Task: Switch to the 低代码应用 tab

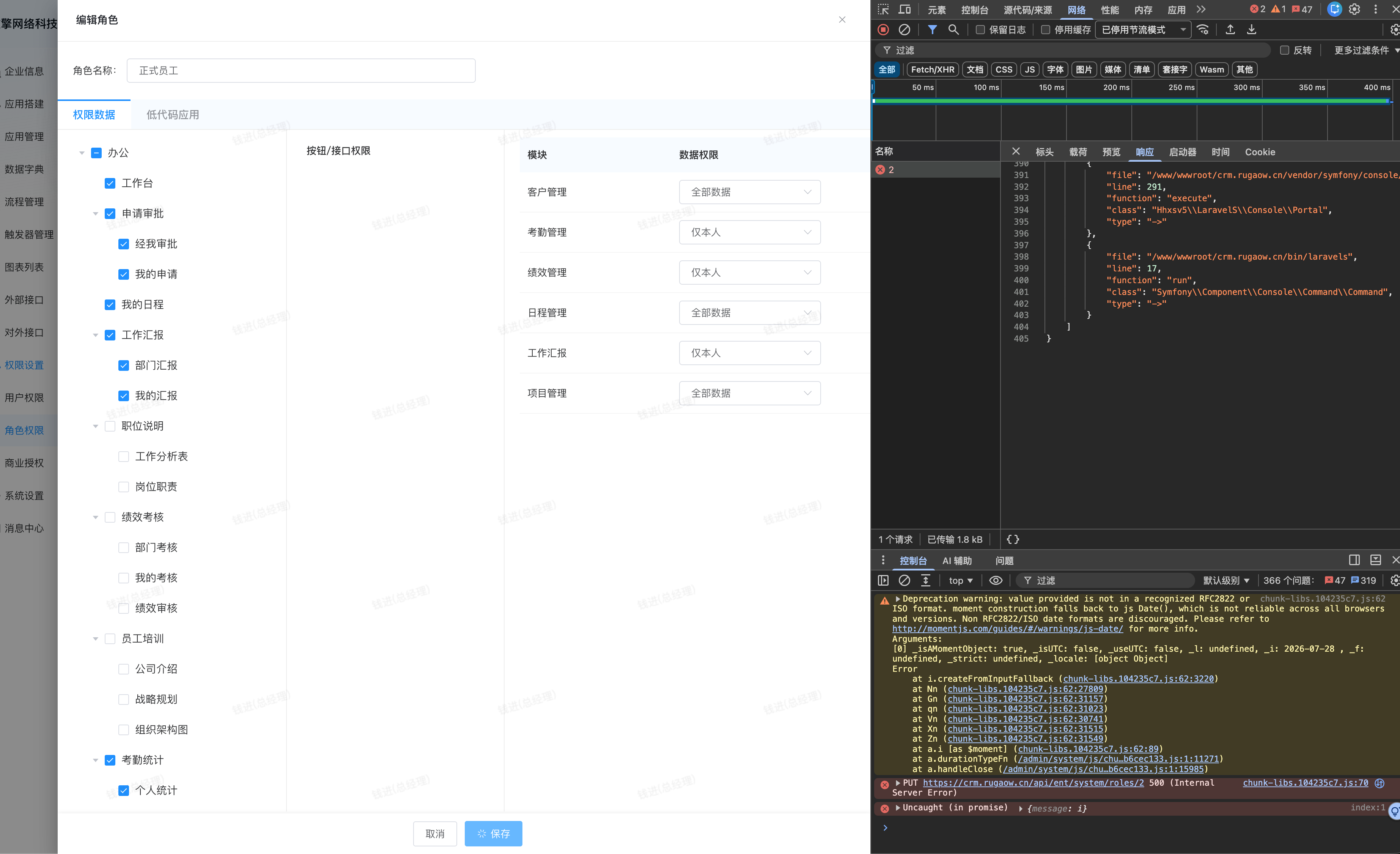Action: [173, 115]
